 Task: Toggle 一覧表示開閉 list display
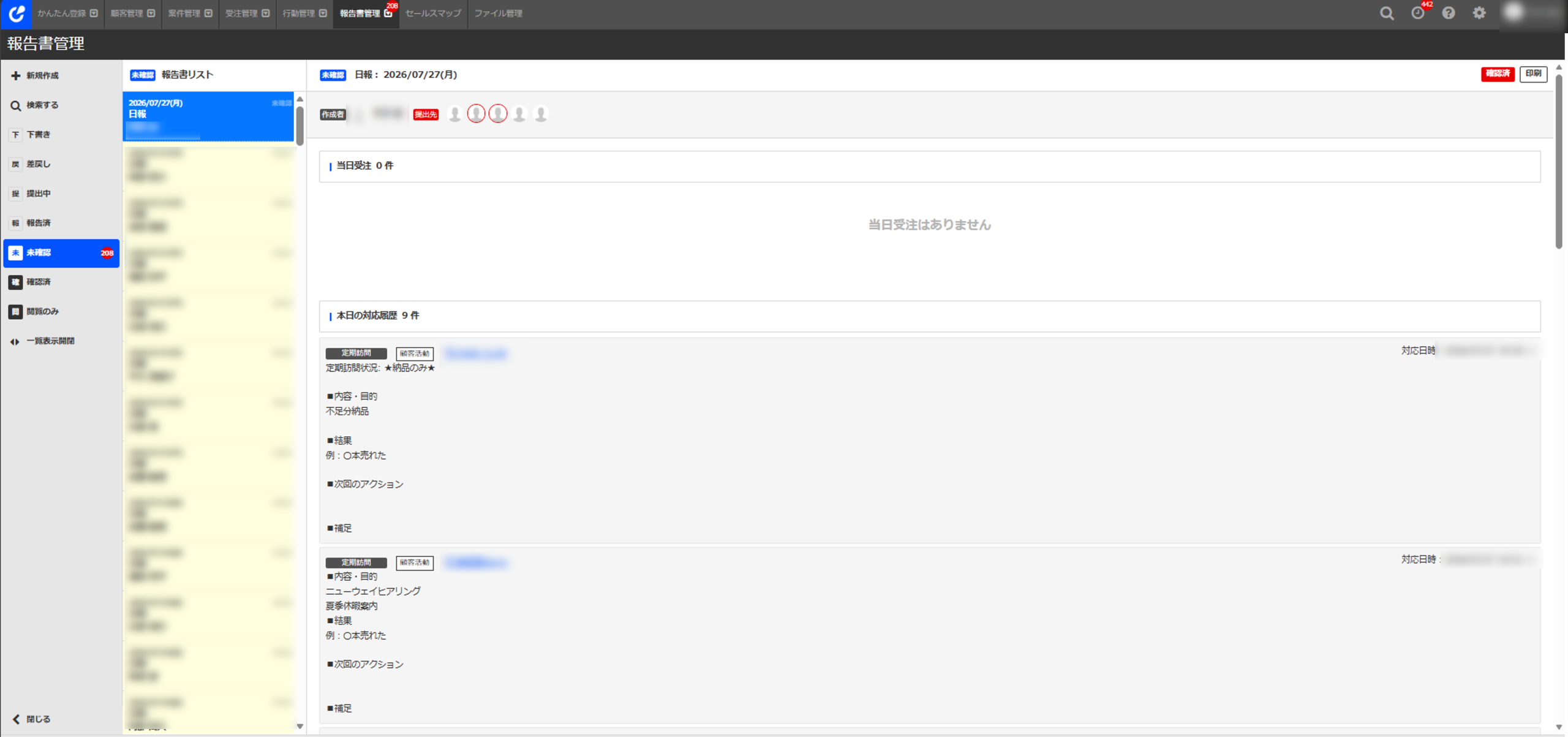point(61,341)
